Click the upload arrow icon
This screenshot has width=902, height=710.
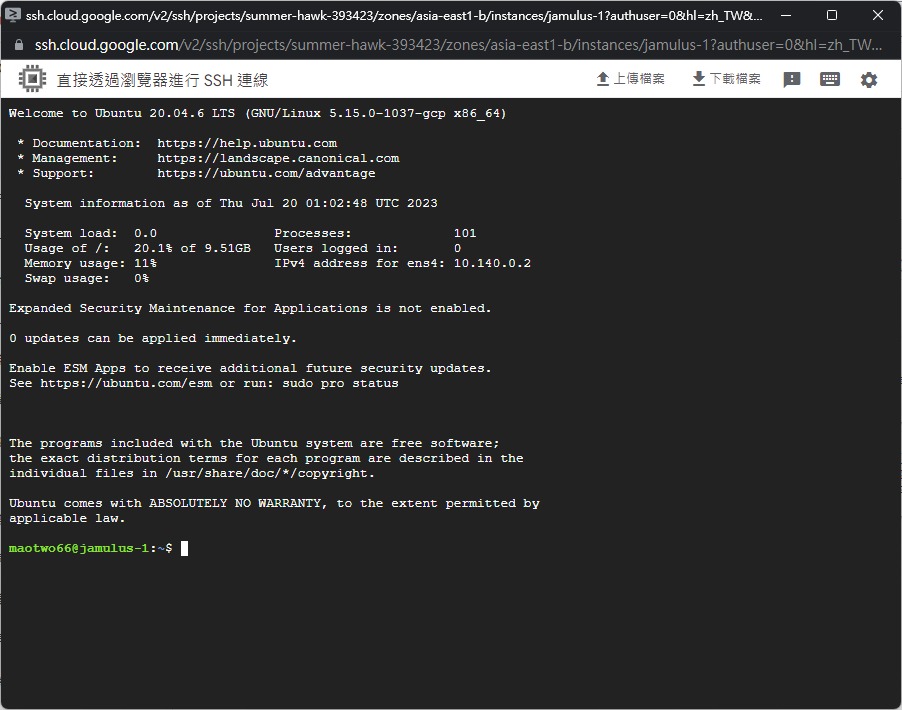[x=603, y=79]
